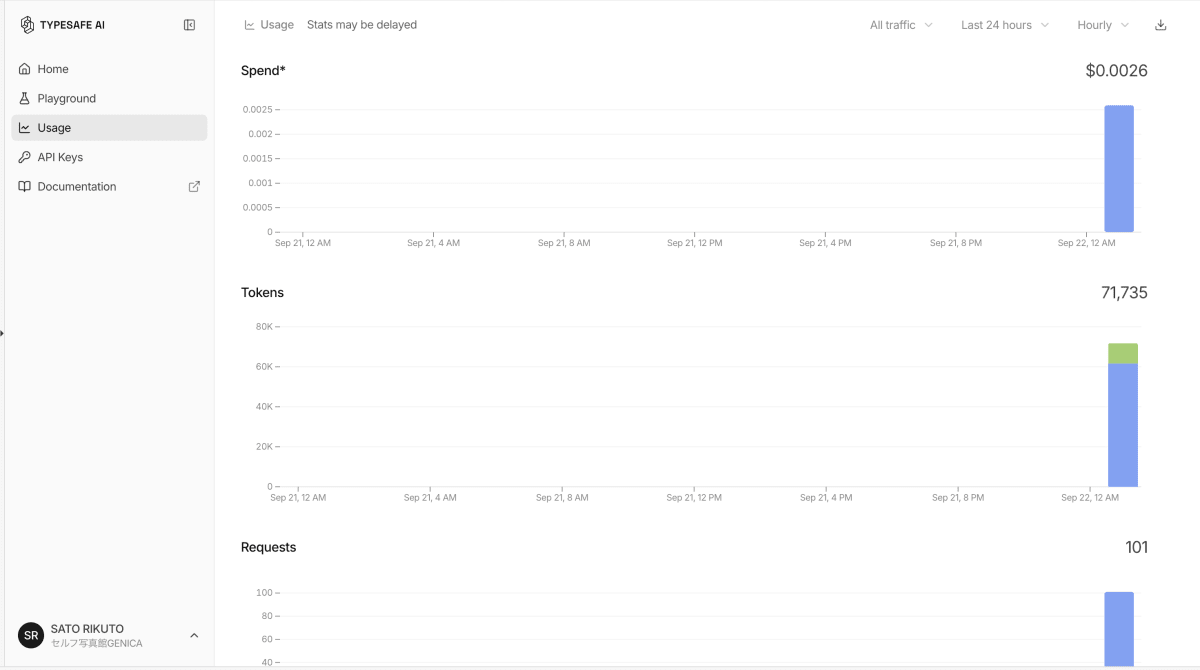Viewport: 1200px width, 670px height.
Task: Click the Stats may be delayed notice
Action: tap(362, 25)
